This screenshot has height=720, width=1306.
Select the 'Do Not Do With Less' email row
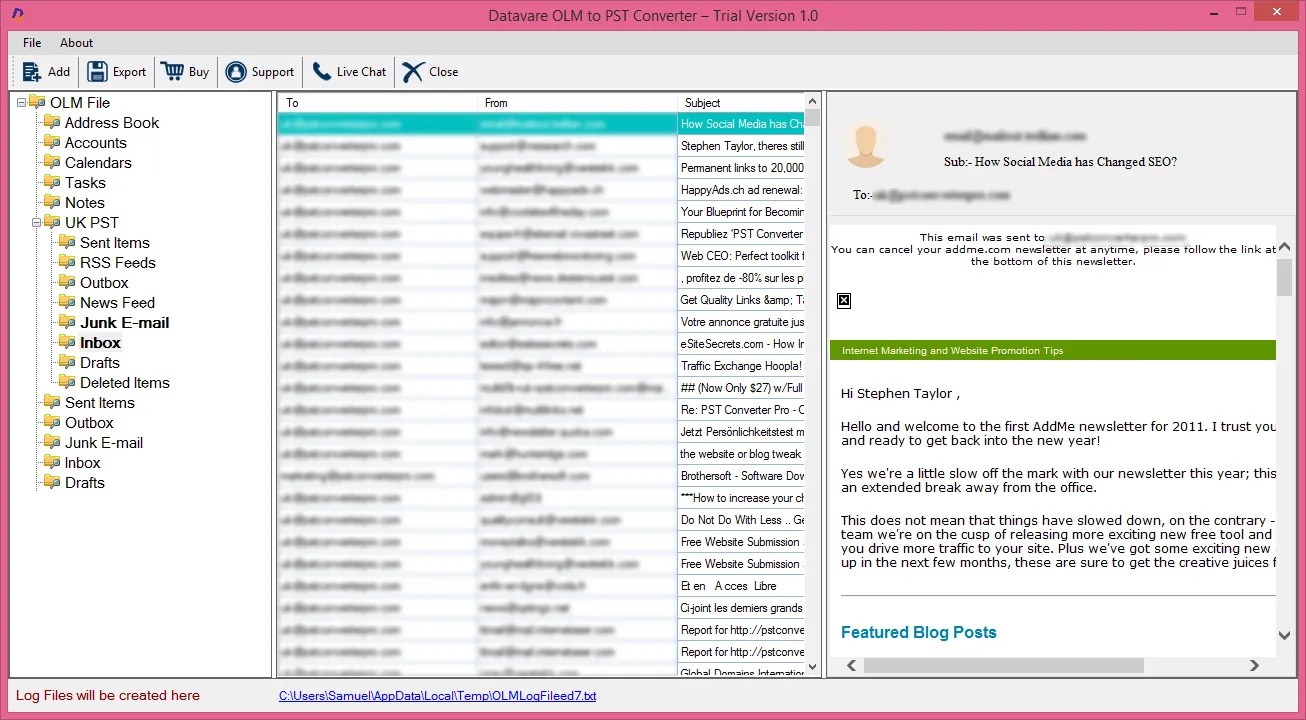[x=541, y=520]
